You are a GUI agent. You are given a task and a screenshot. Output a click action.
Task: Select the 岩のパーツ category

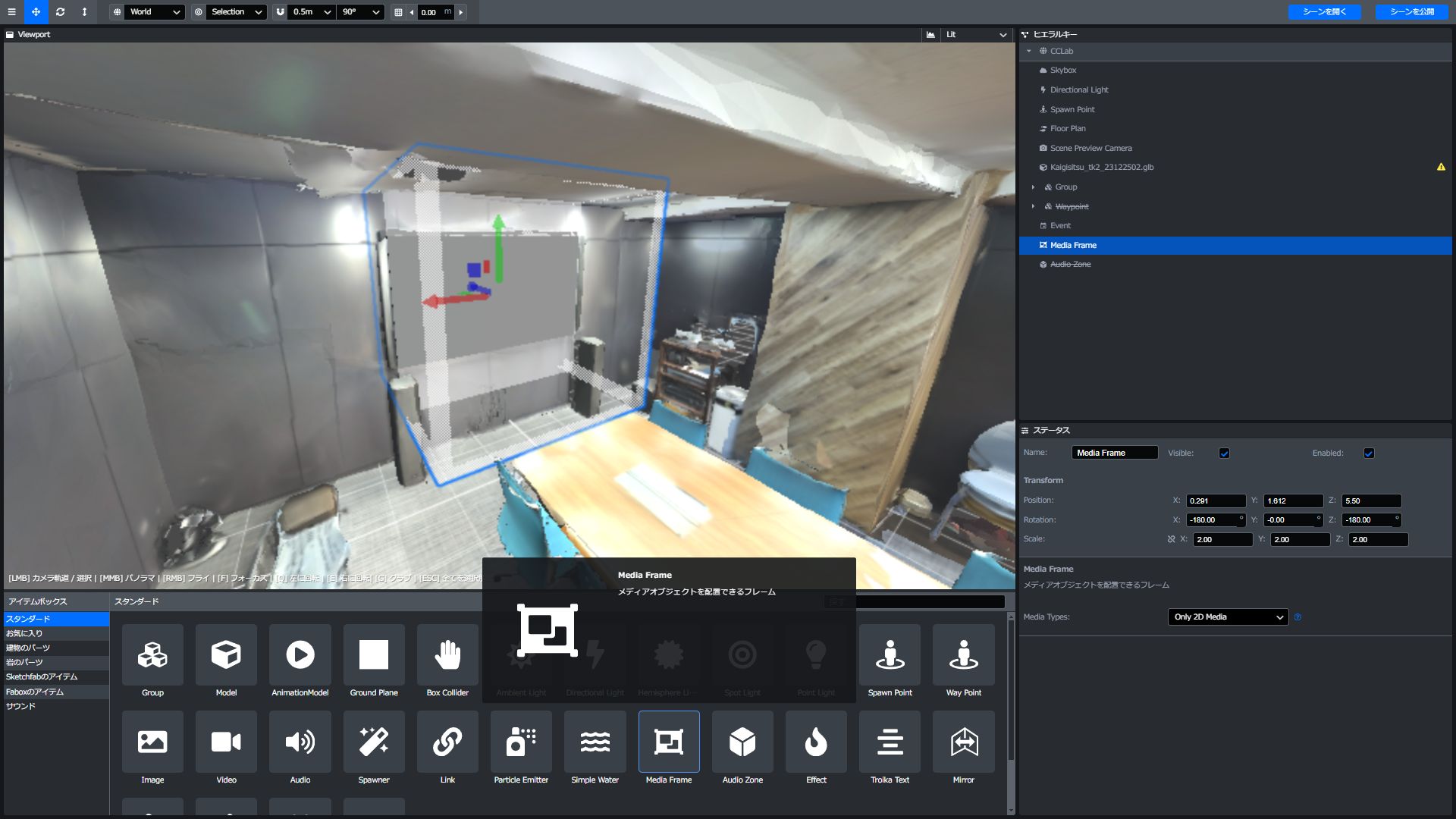[x=56, y=663]
